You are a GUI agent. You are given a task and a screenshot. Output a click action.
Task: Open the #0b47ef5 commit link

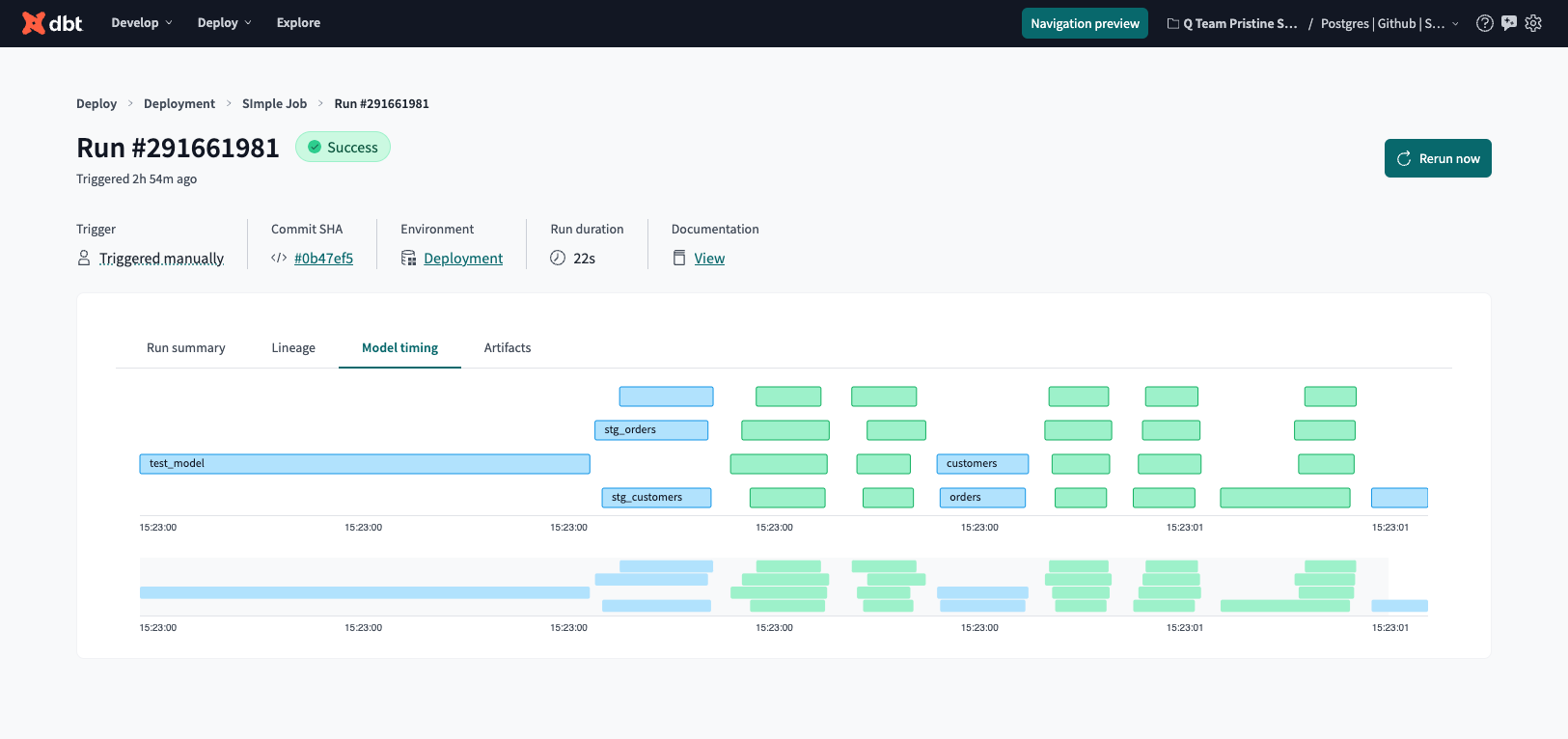323,259
